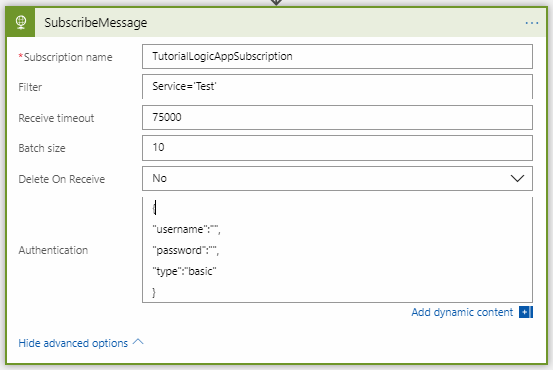The width and height of the screenshot is (553, 370).
Task: Focus the Subscription name input field
Action: [337, 56]
